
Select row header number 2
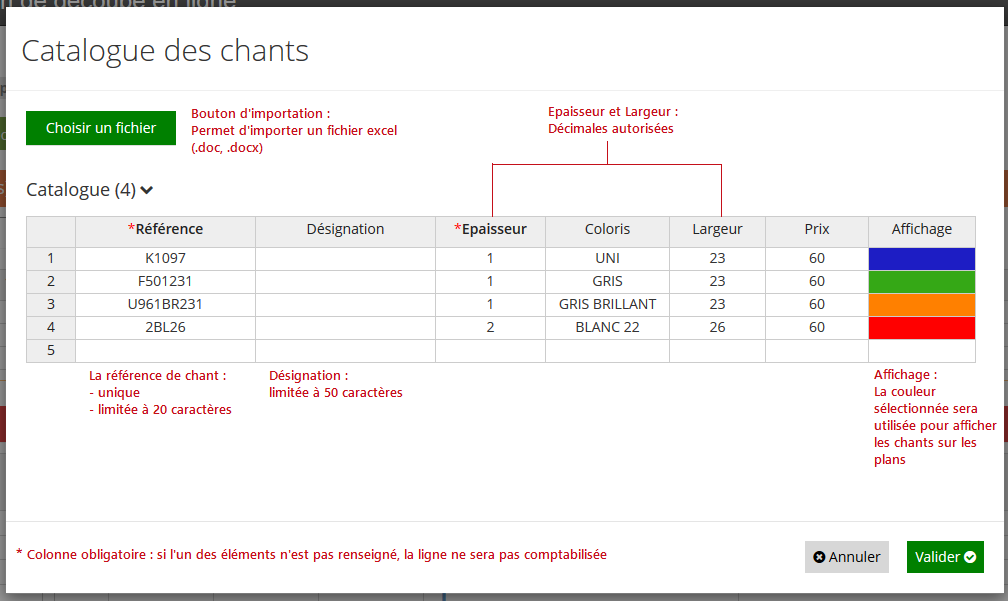(51, 282)
